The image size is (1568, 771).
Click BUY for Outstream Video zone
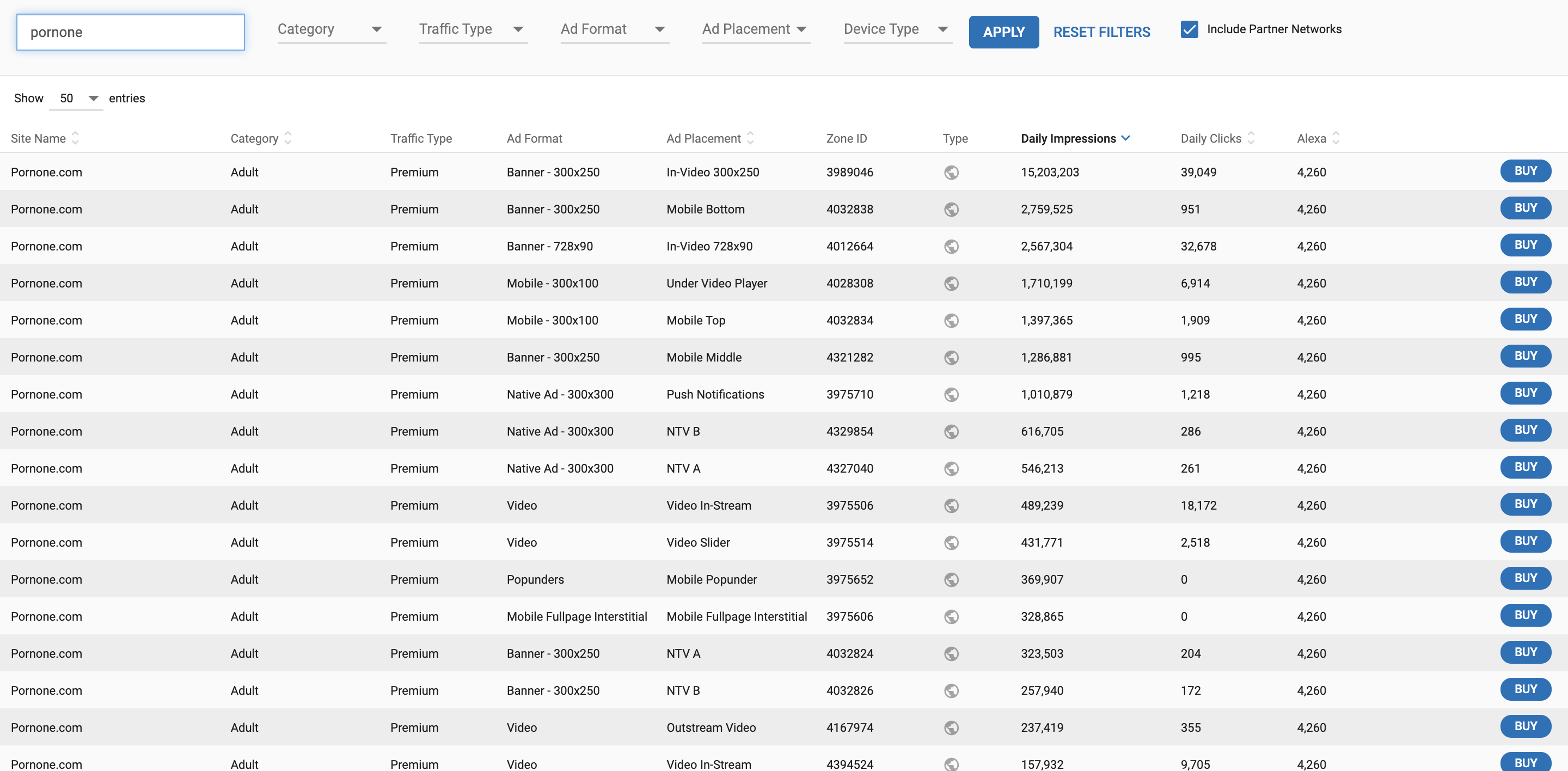point(1525,726)
